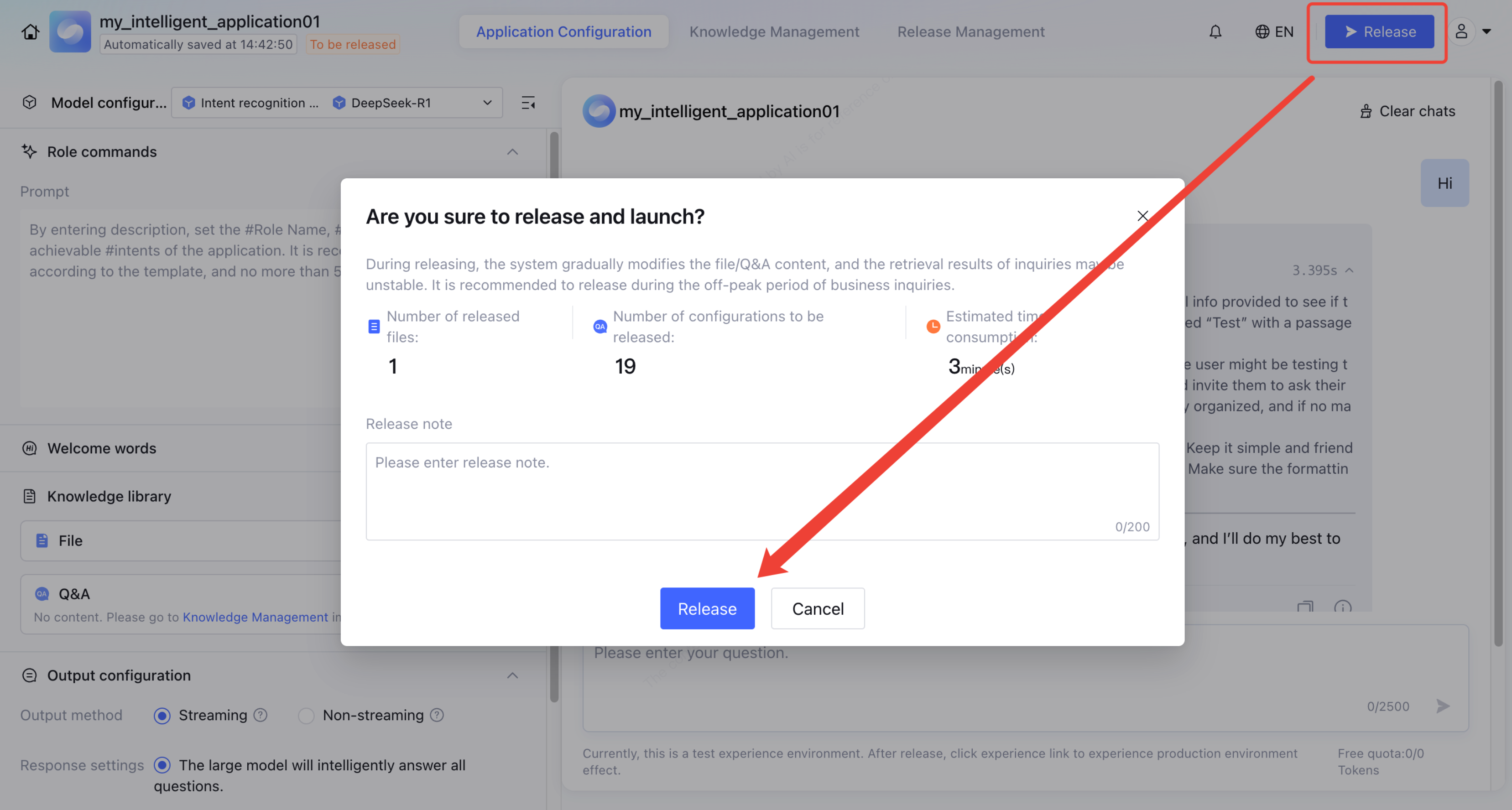This screenshot has height=810, width=1512.
Task: Collapse the Output configuration section
Action: [512, 675]
